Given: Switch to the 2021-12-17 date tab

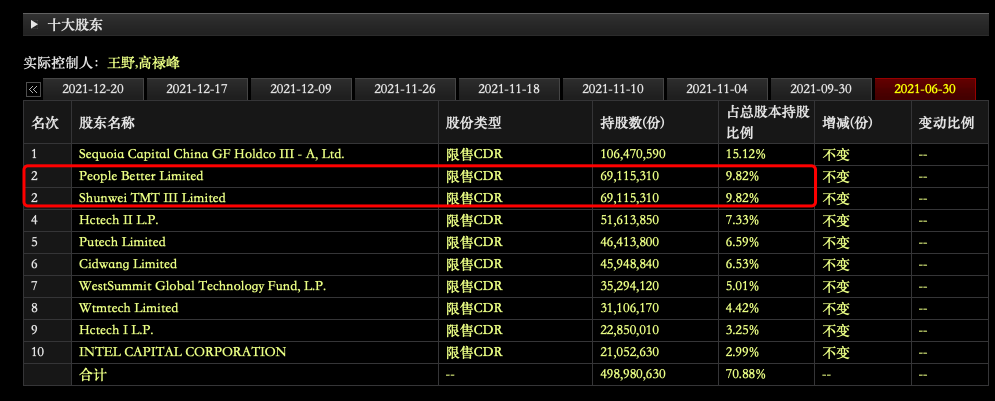Looking at the screenshot, I should [197, 89].
